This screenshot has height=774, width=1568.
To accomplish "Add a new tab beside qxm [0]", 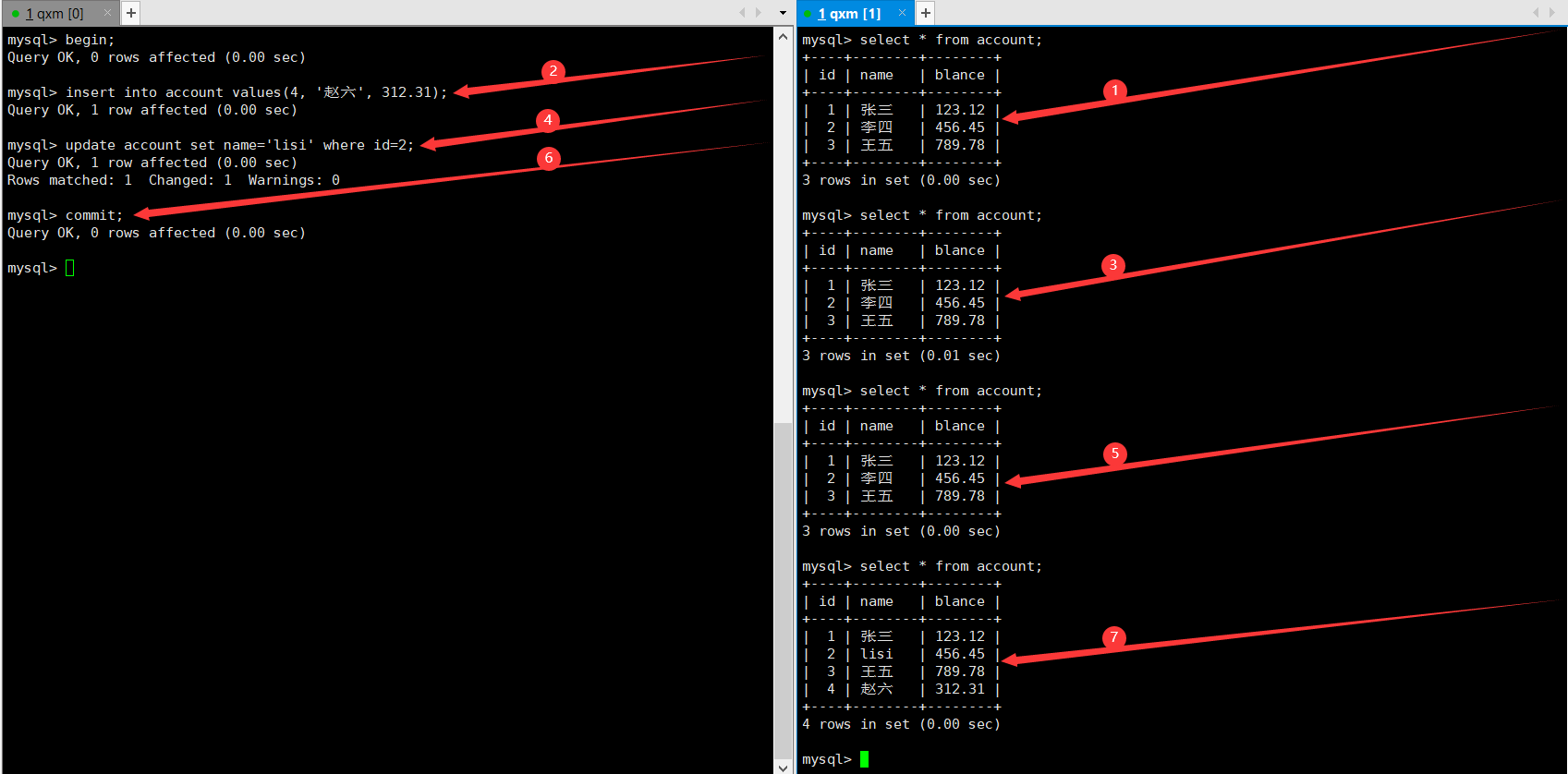I will (131, 13).
